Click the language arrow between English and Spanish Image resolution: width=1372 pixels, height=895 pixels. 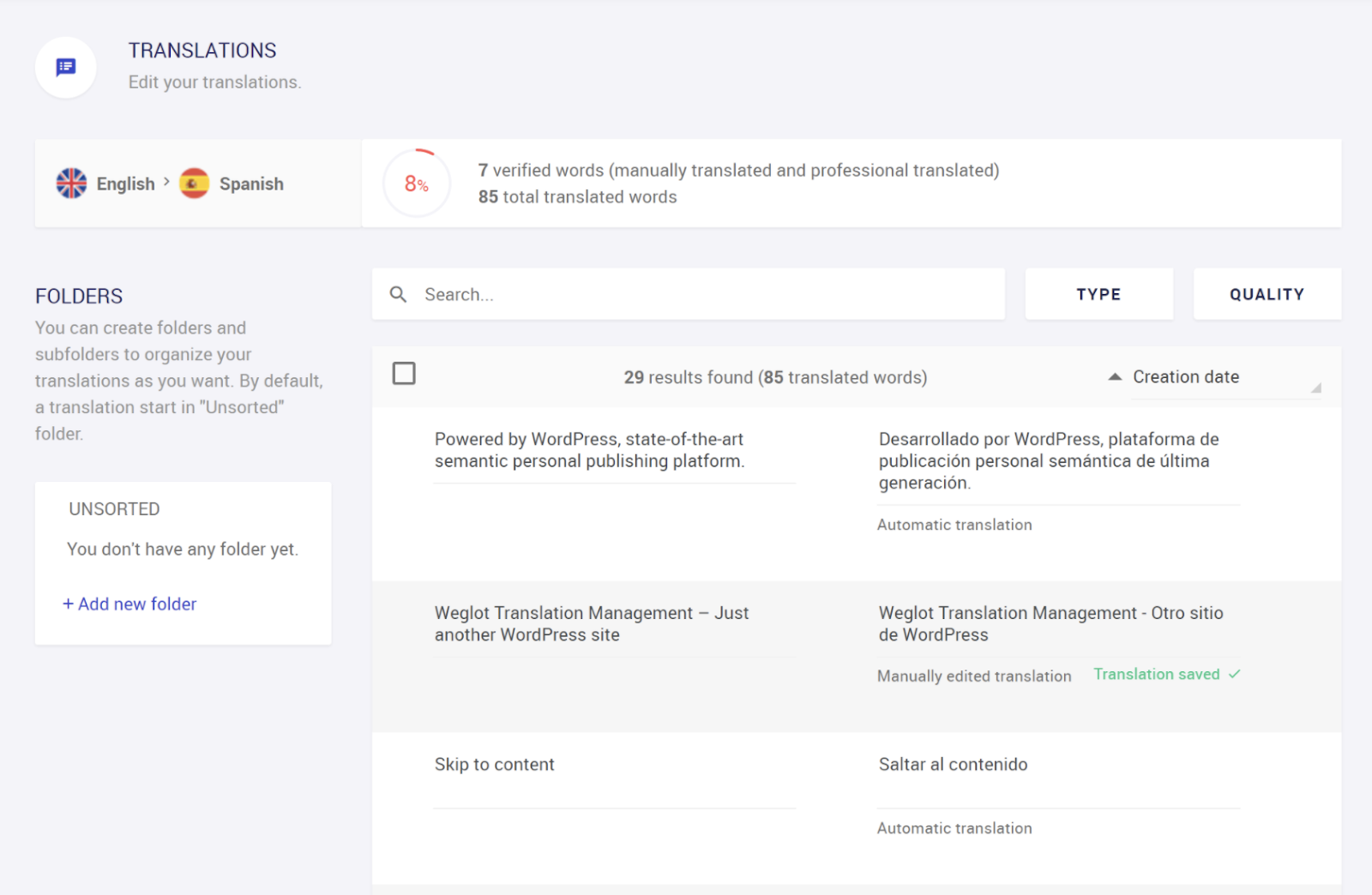[x=166, y=182]
